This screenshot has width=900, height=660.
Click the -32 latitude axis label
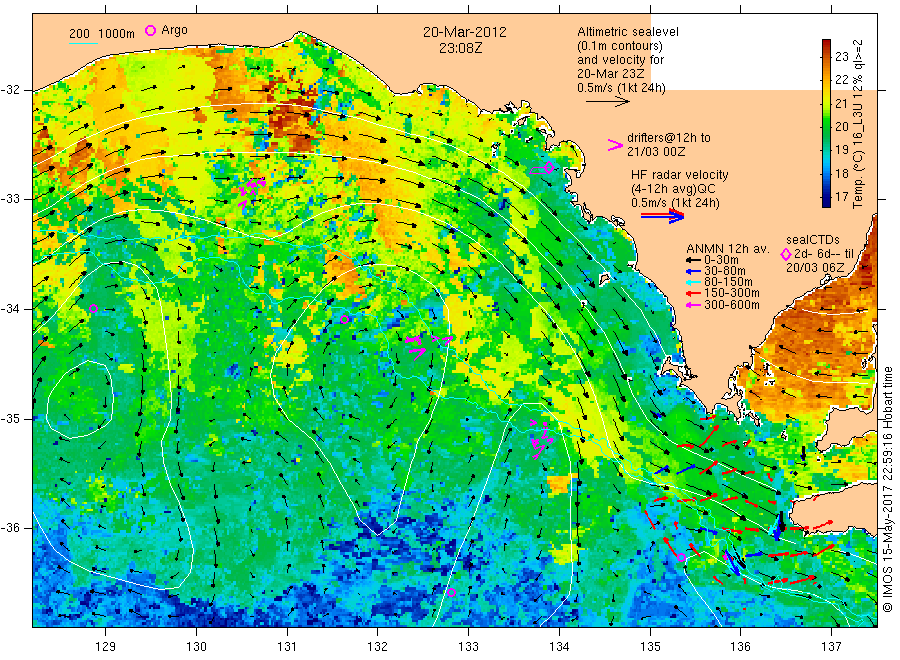[10, 90]
